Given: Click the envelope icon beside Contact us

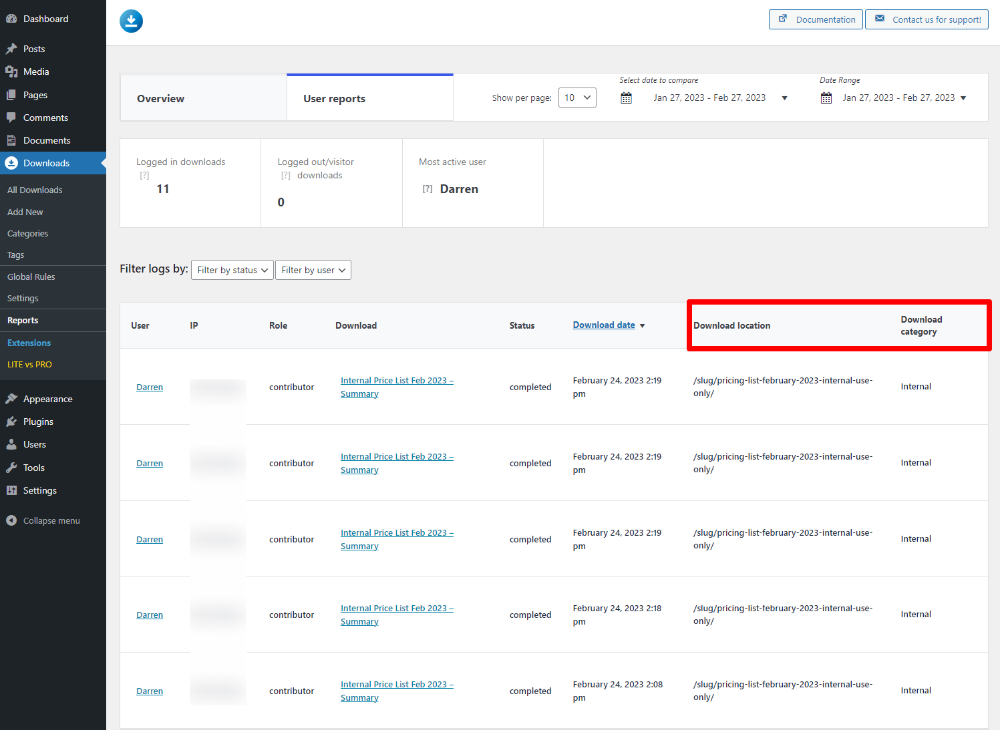Looking at the screenshot, I should (879, 18).
